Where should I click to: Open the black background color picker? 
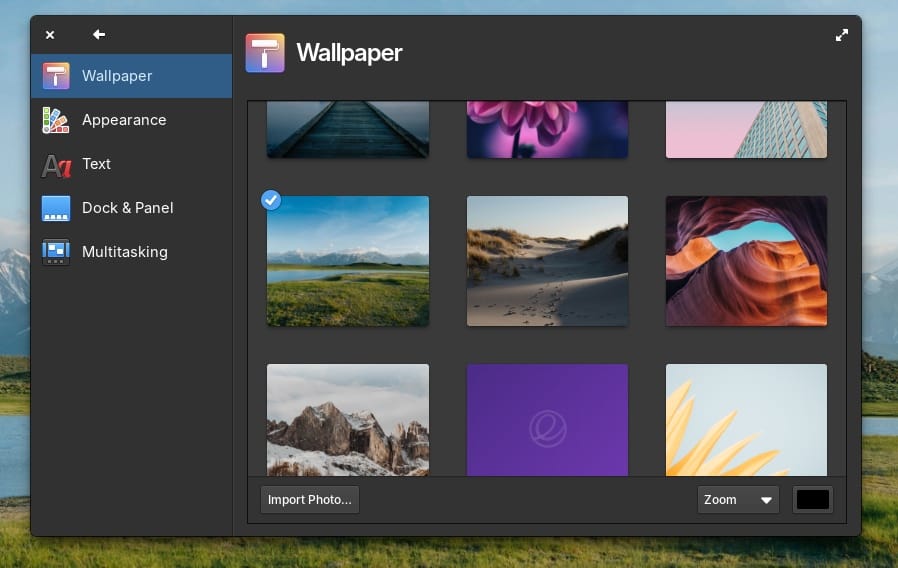[x=812, y=500]
